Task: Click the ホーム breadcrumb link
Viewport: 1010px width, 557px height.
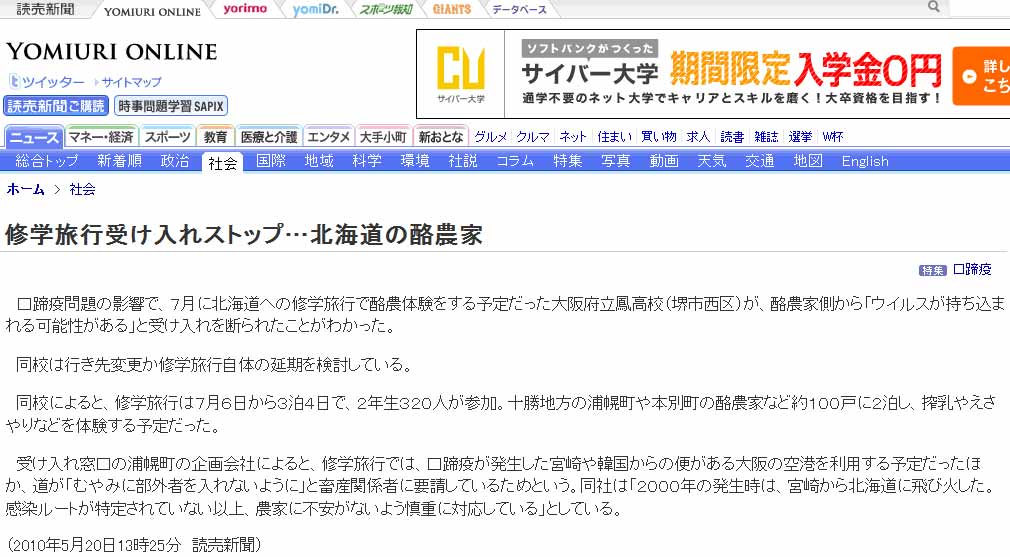Action: tap(25, 189)
